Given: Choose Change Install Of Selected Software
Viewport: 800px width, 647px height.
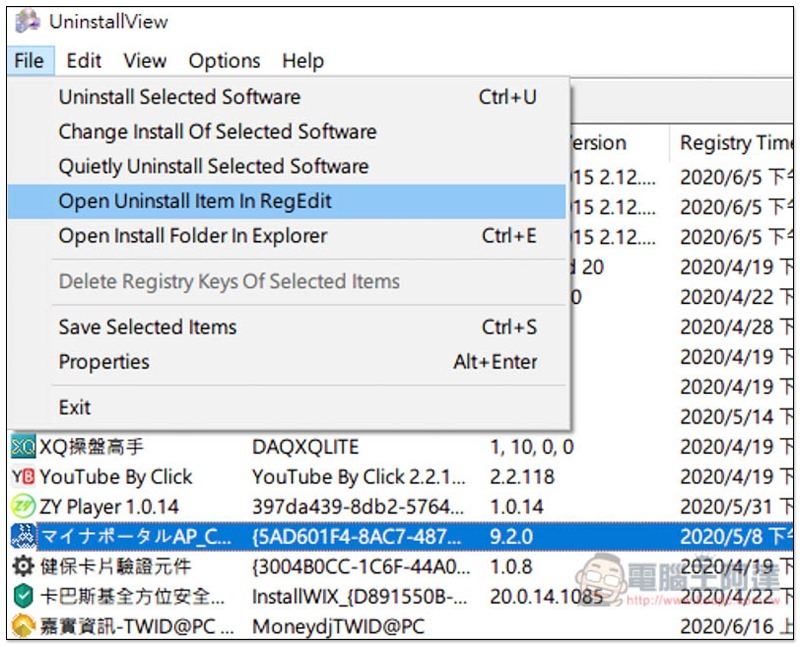Looking at the screenshot, I should 287,132.
